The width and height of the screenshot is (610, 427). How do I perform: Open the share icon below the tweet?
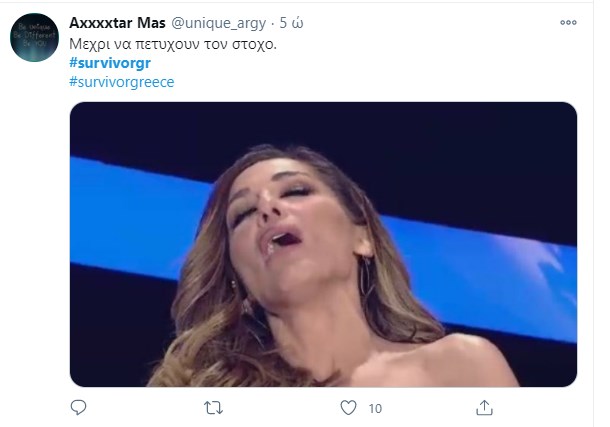484,407
